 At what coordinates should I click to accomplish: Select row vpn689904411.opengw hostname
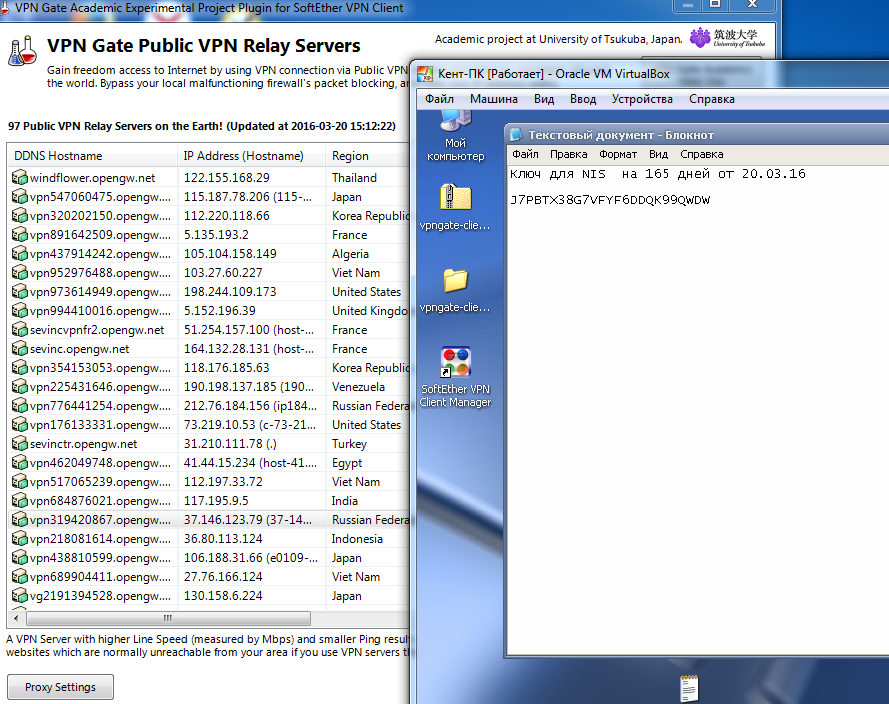pos(100,577)
